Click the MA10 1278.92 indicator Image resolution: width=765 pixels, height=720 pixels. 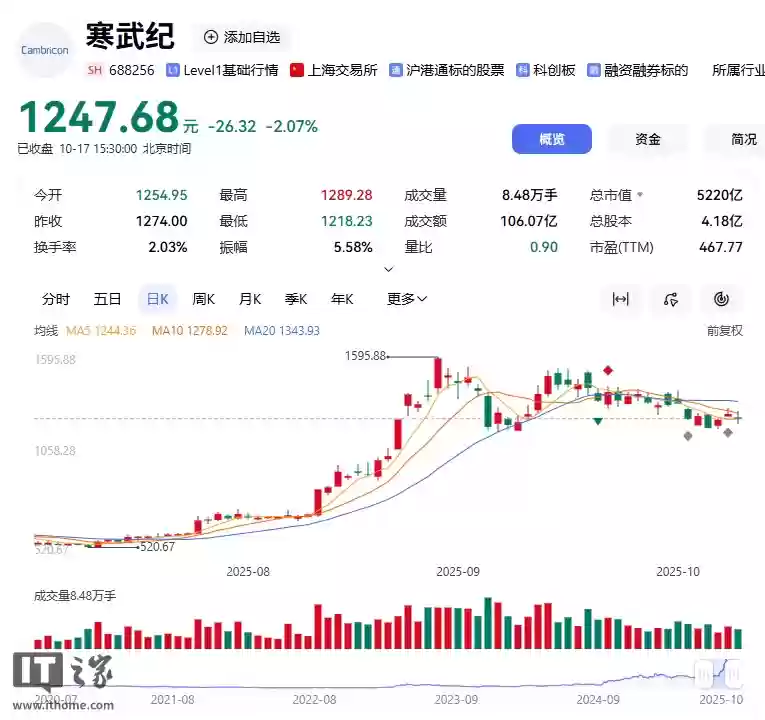click(x=190, y=331)
